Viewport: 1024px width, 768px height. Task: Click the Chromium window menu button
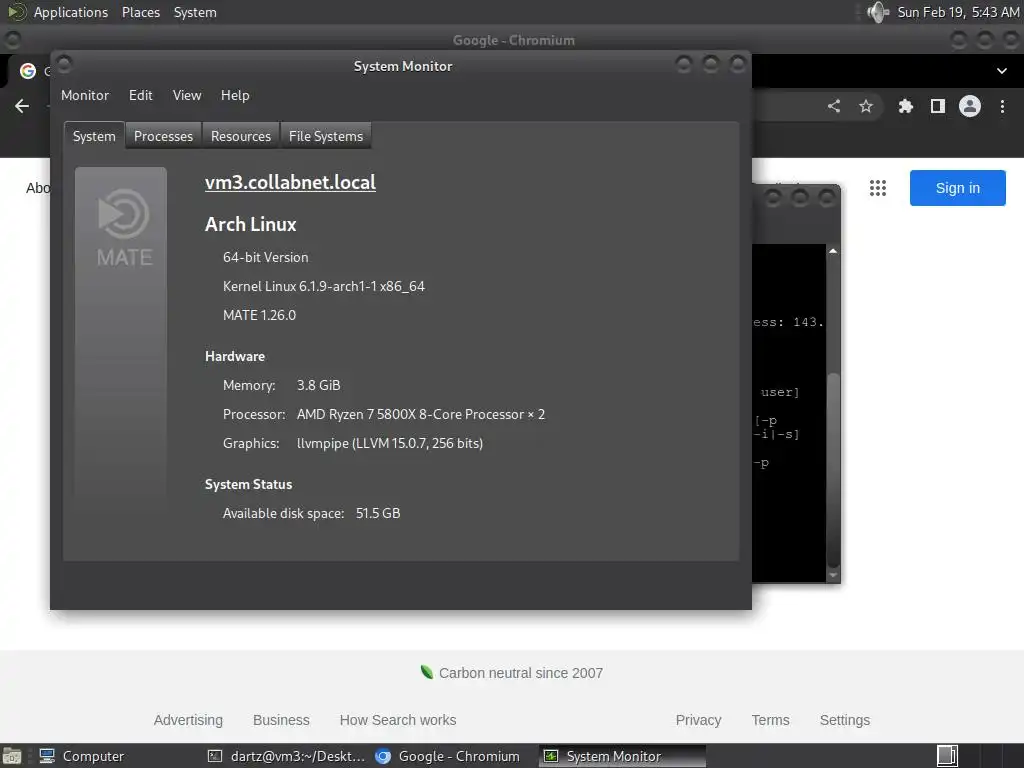point(12,40)
